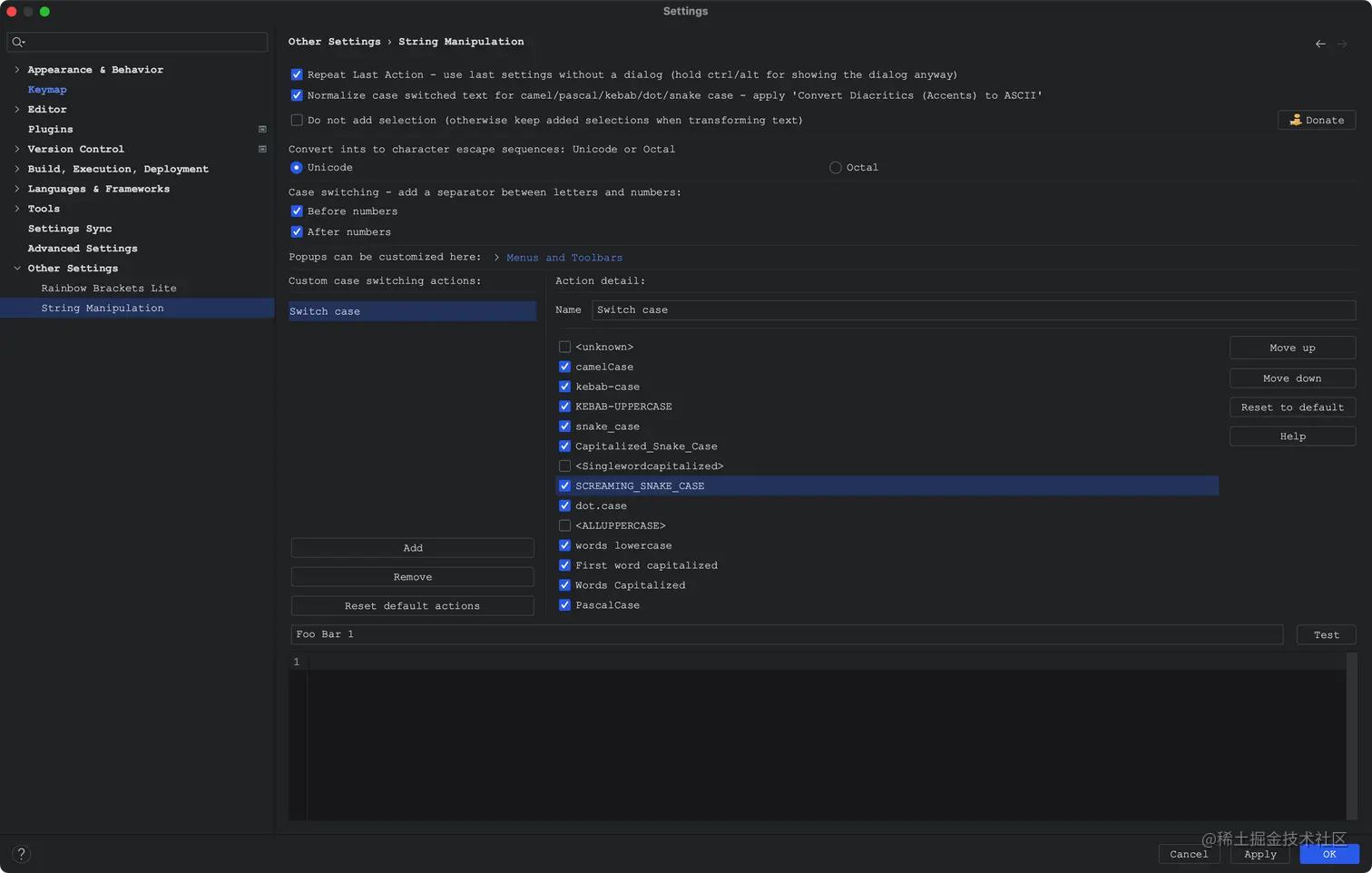Expand the Appearance & Behavior section

tap(17, 70)
